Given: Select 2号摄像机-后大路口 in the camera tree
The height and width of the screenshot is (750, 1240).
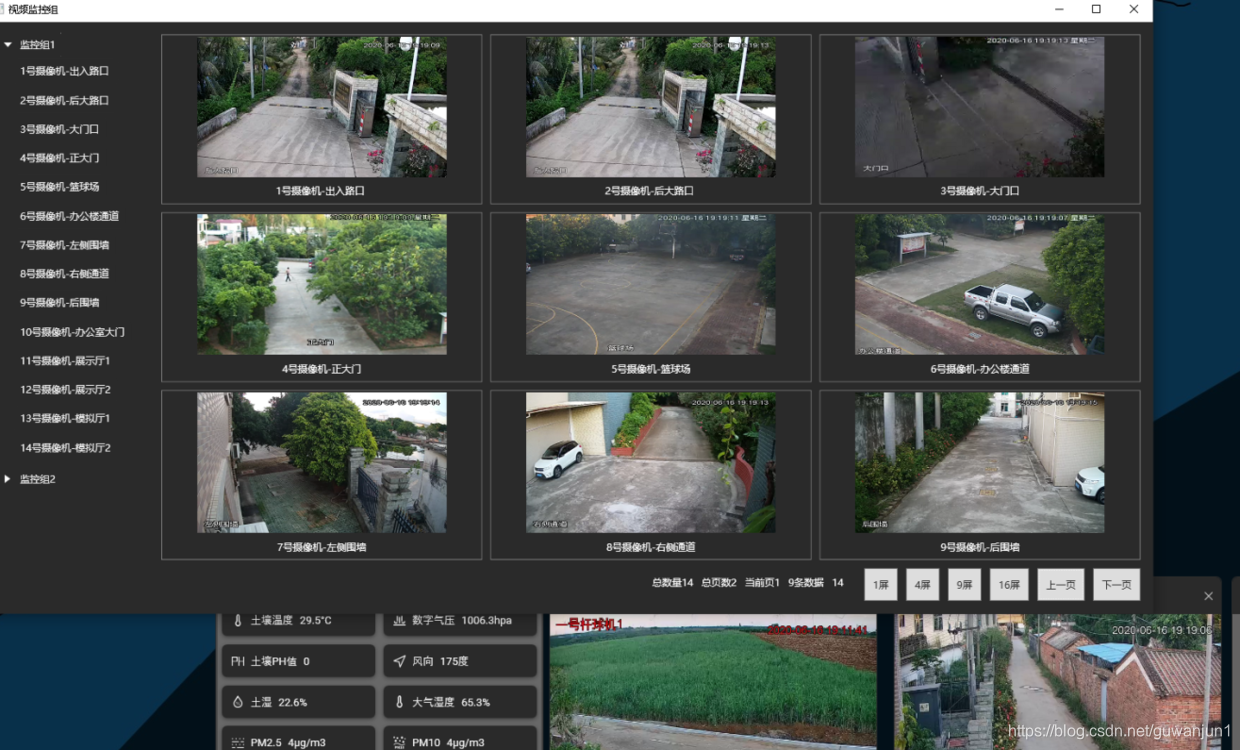Looking at the screenshot, I should 64,100.
